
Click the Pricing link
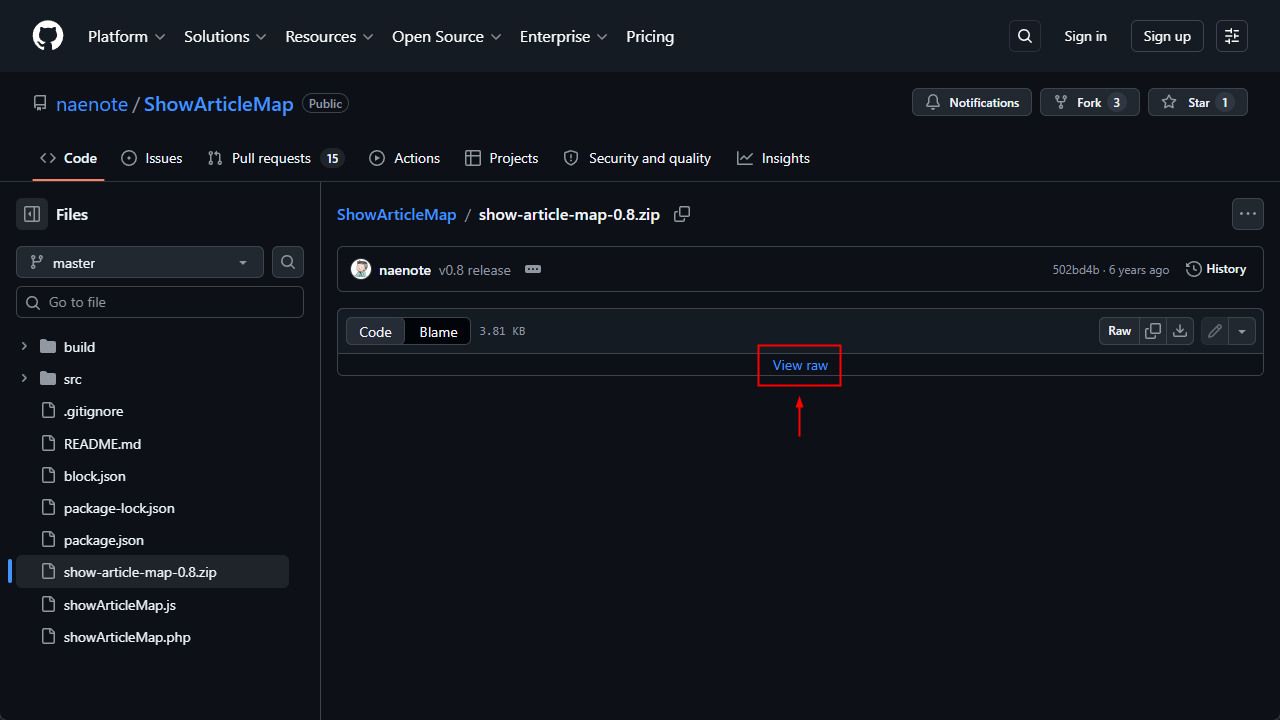[x=650, y=36]
